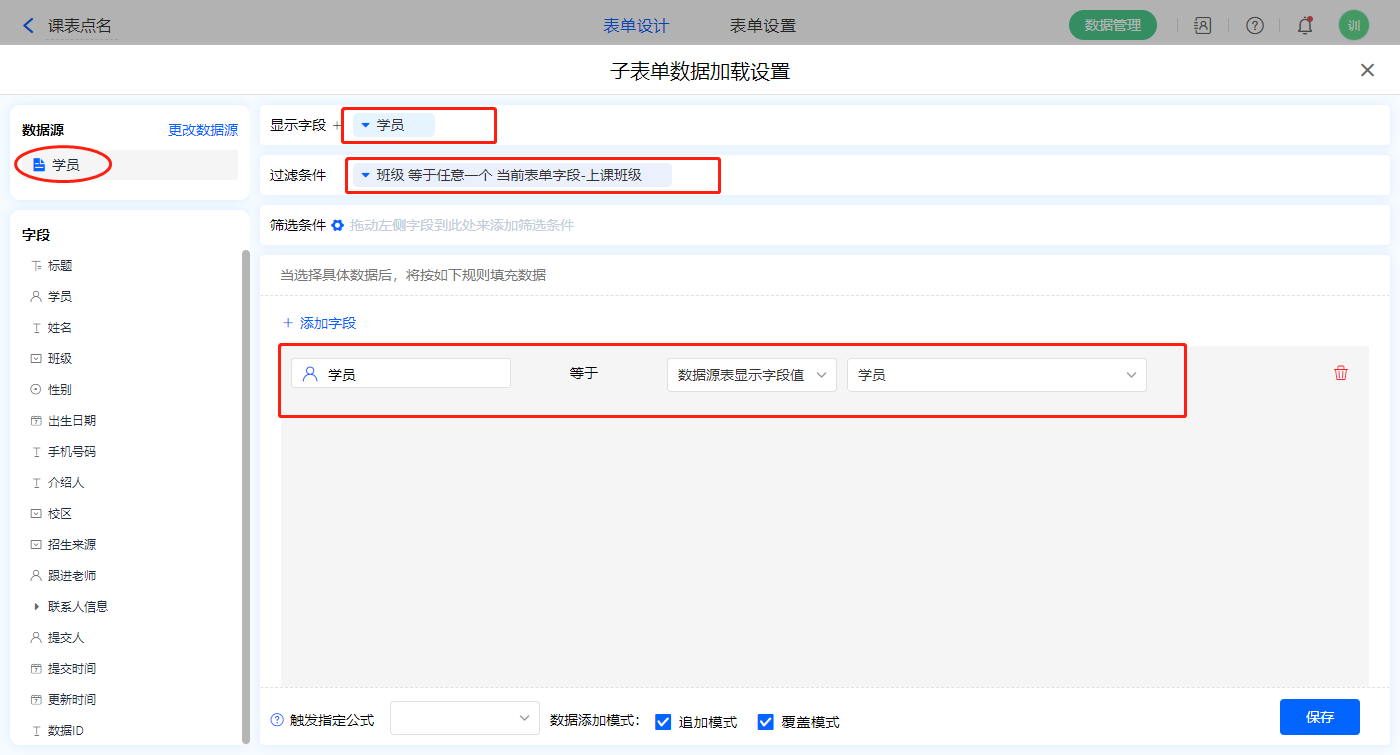Click the red trash delete icon
The width and height of the screenshot is (1400, 755).
(x=1341, y=373)
